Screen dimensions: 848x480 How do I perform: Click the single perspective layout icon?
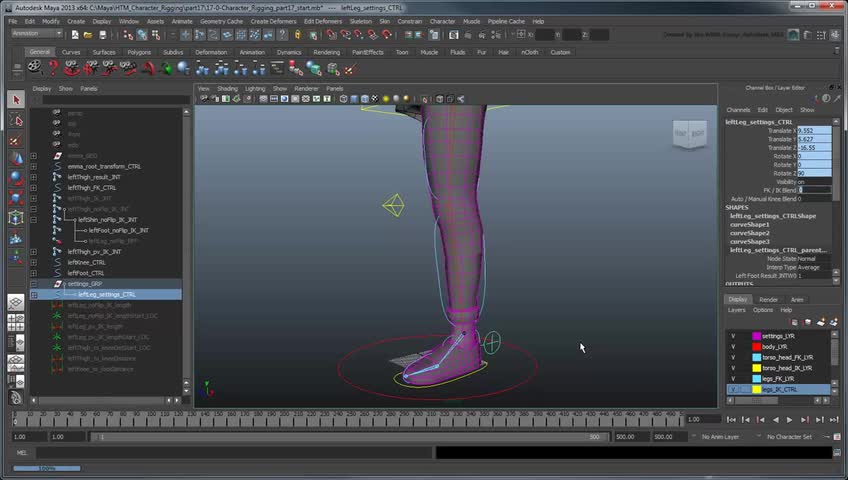click(x=16, y=302)
